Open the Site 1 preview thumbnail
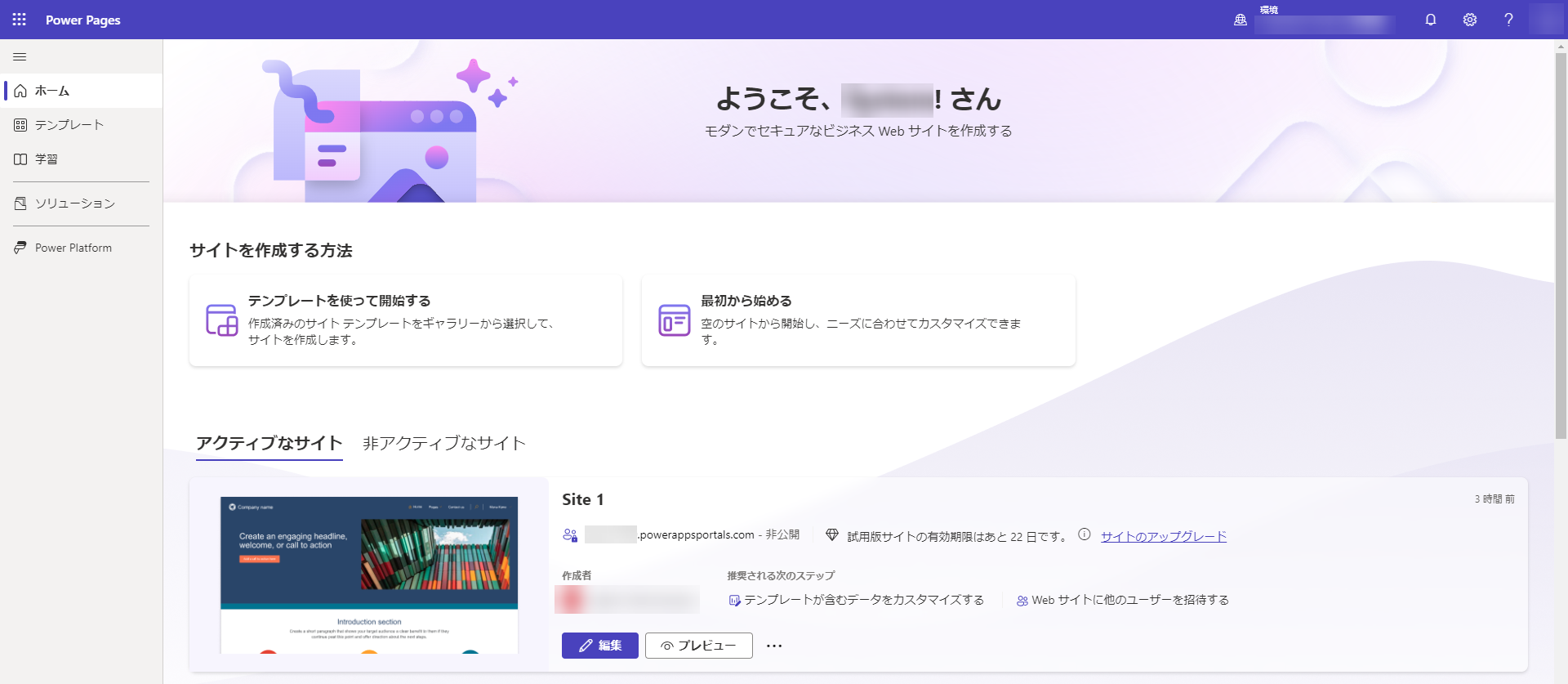The image size is (1568, 684). pyautogui.click(x=369, y=574)
